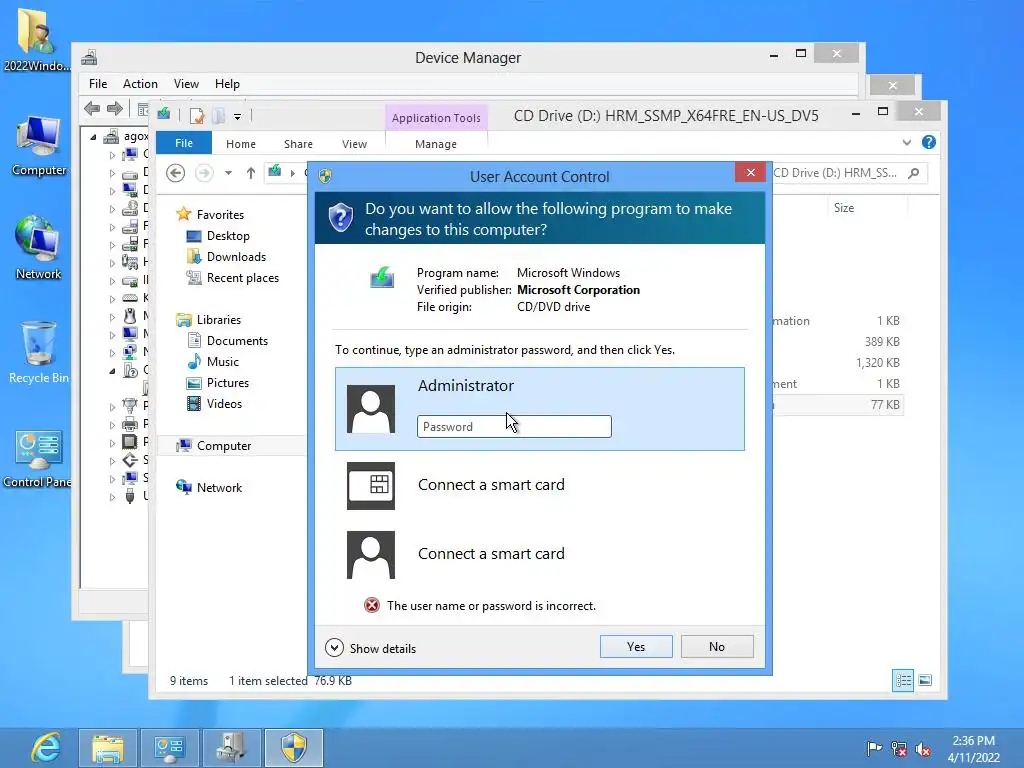Open Customize Quick Access Toolbar dropdown
Viewport: 1024px width, 768px height.
[237, 117]
